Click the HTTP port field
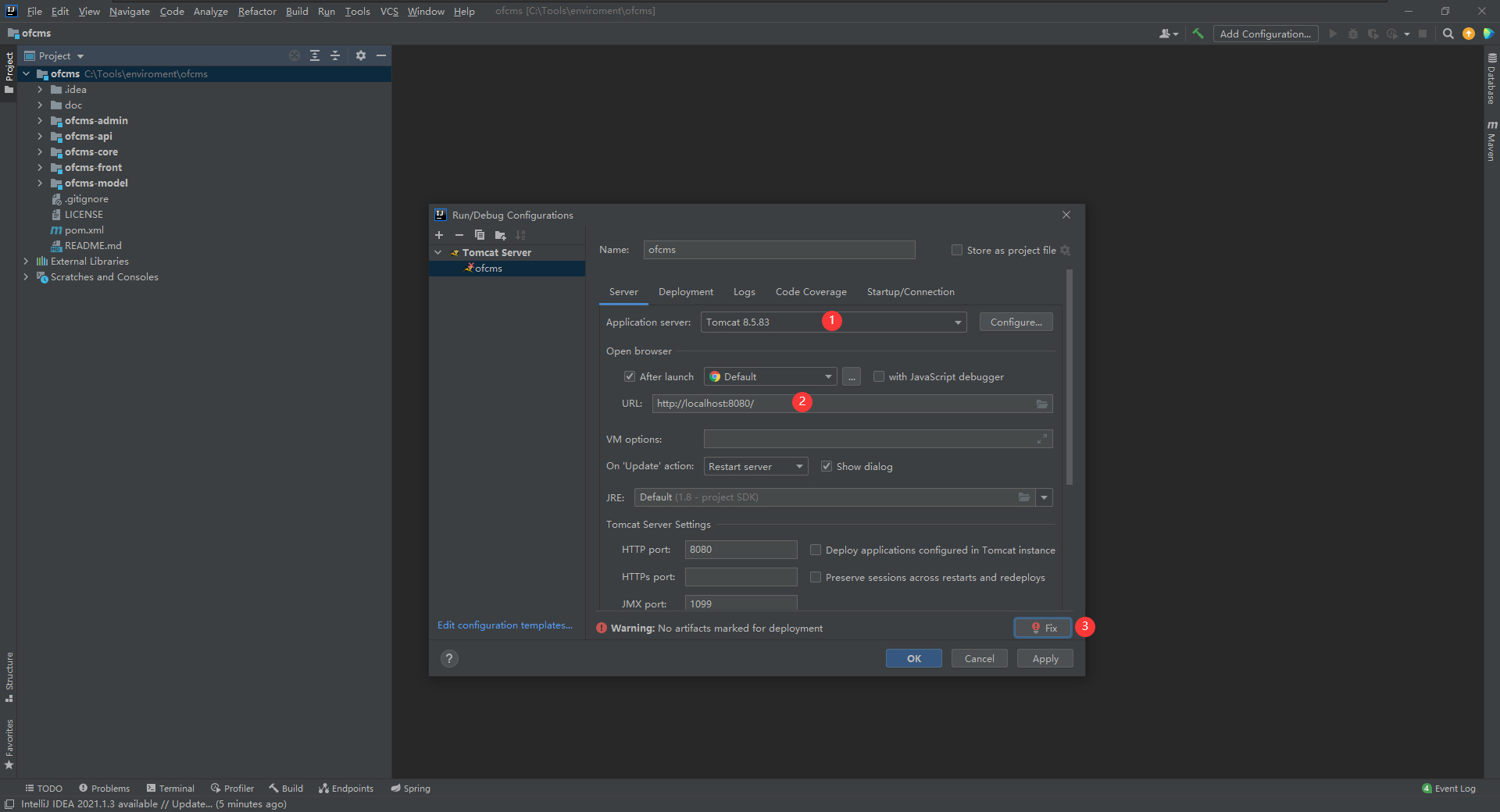The height and width of the screenshot is (812, 1500). 741,550
